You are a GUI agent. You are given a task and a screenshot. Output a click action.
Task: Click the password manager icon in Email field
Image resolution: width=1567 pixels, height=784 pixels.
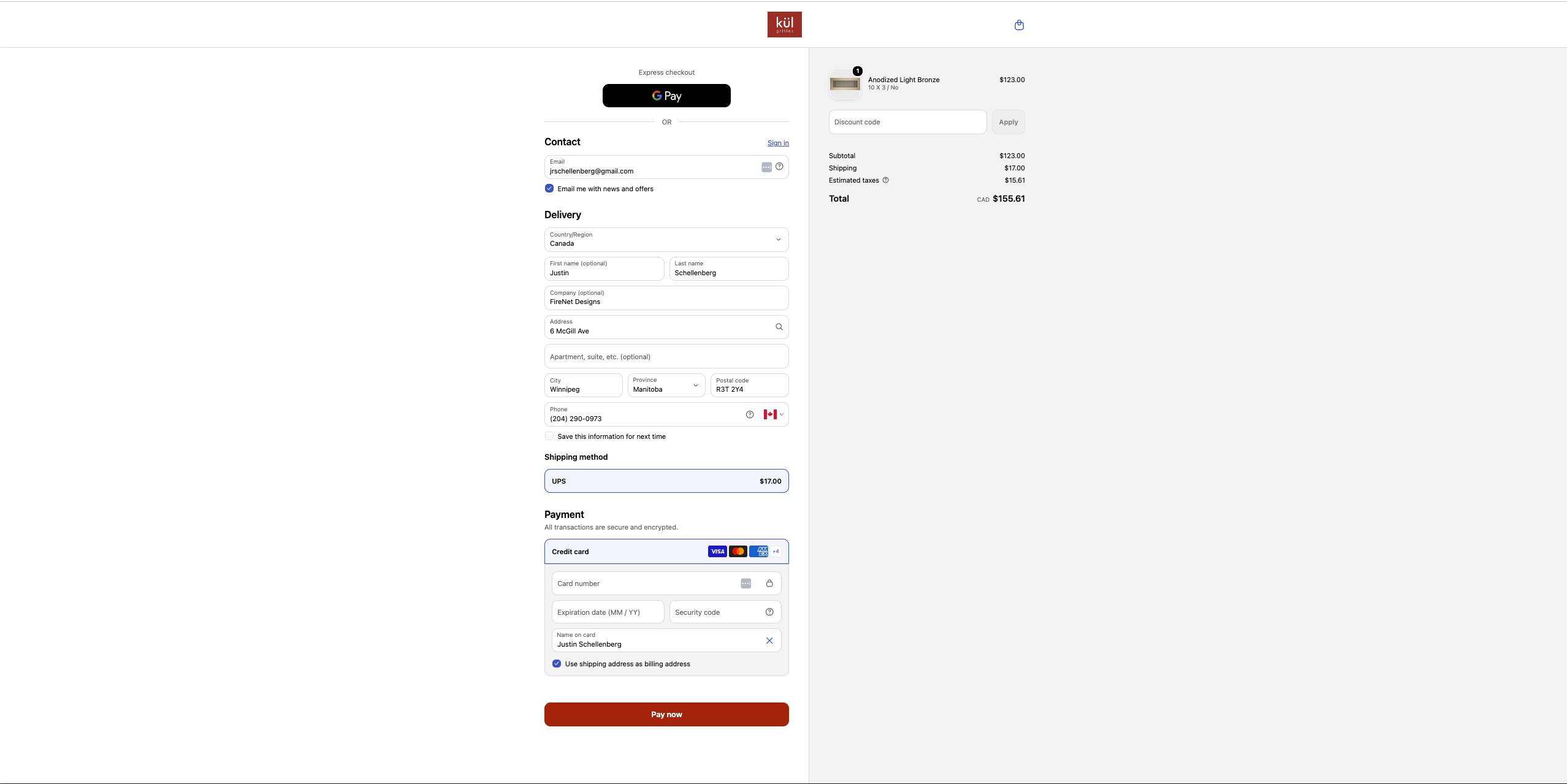point(766,167)
